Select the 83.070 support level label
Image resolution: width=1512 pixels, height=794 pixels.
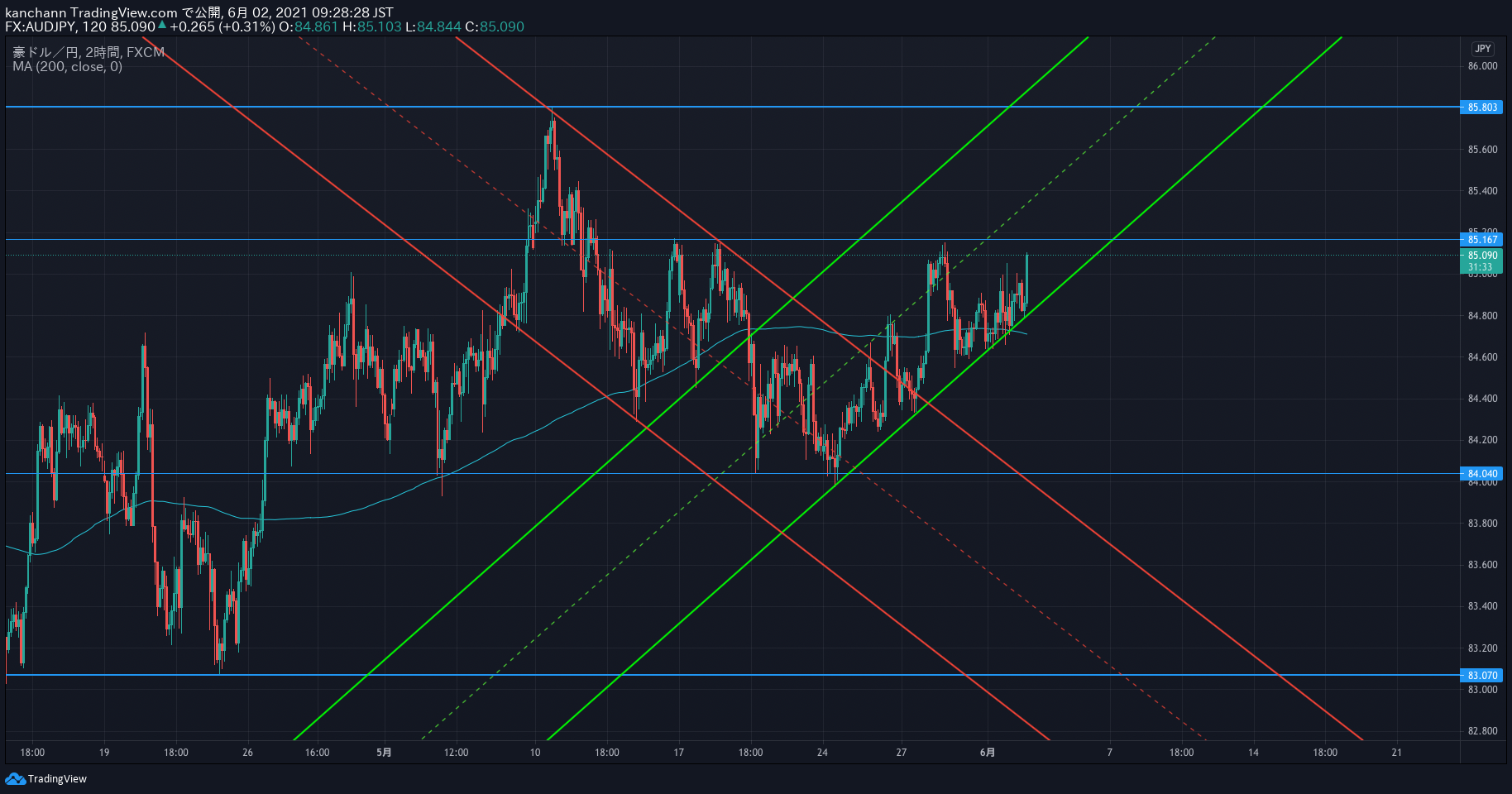(x=1482, y=676)
